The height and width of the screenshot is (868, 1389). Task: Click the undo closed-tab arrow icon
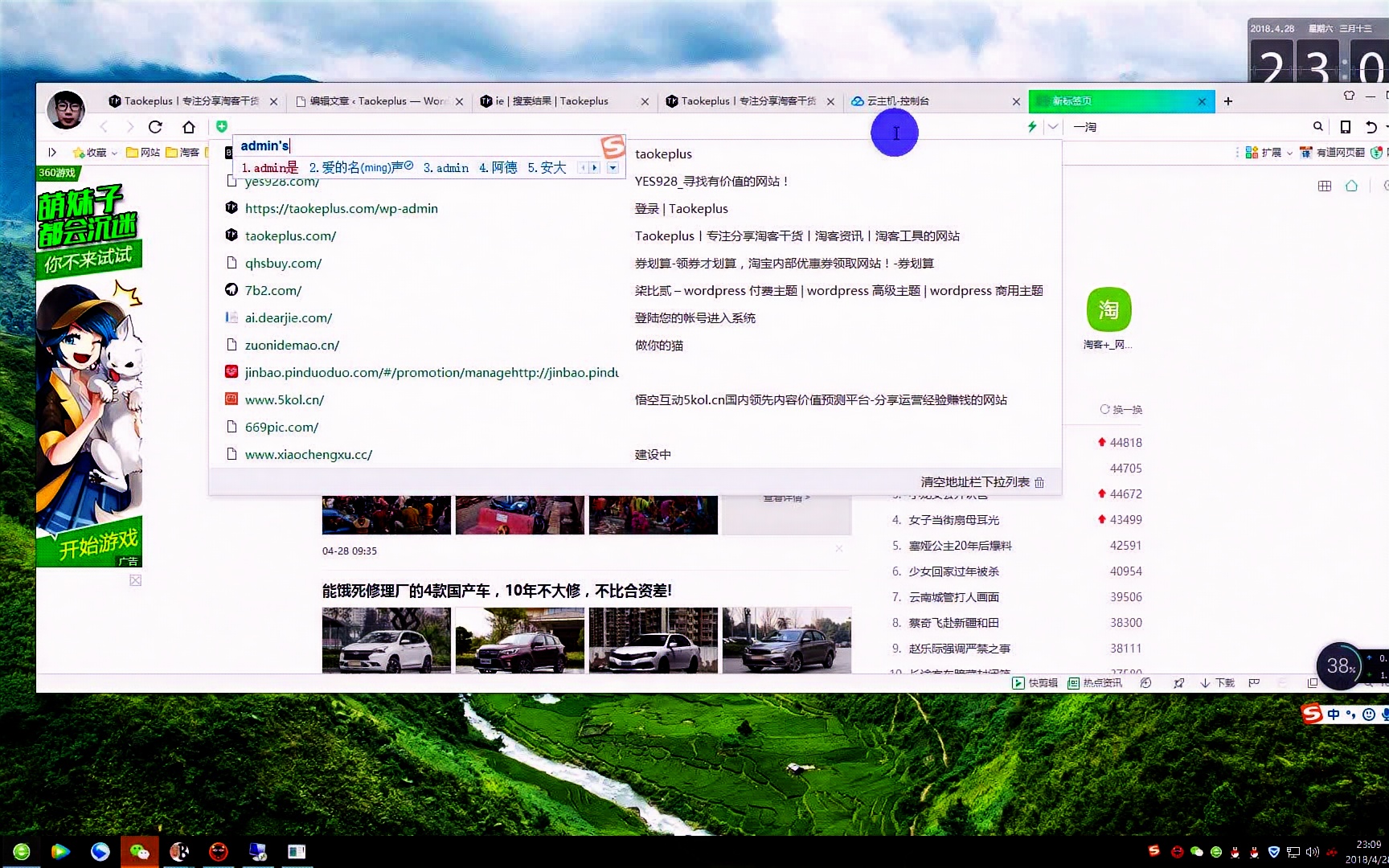click(x=1371, y=127)
